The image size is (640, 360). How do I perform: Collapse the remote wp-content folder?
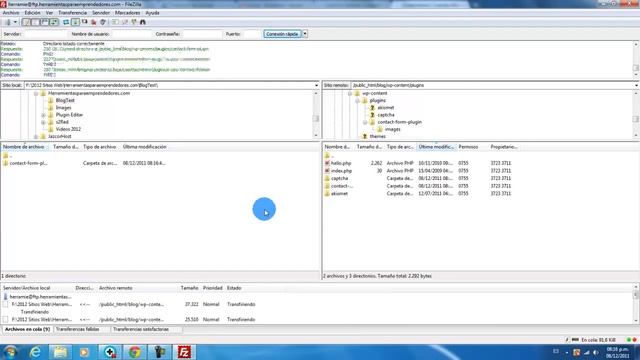(350, 93)
